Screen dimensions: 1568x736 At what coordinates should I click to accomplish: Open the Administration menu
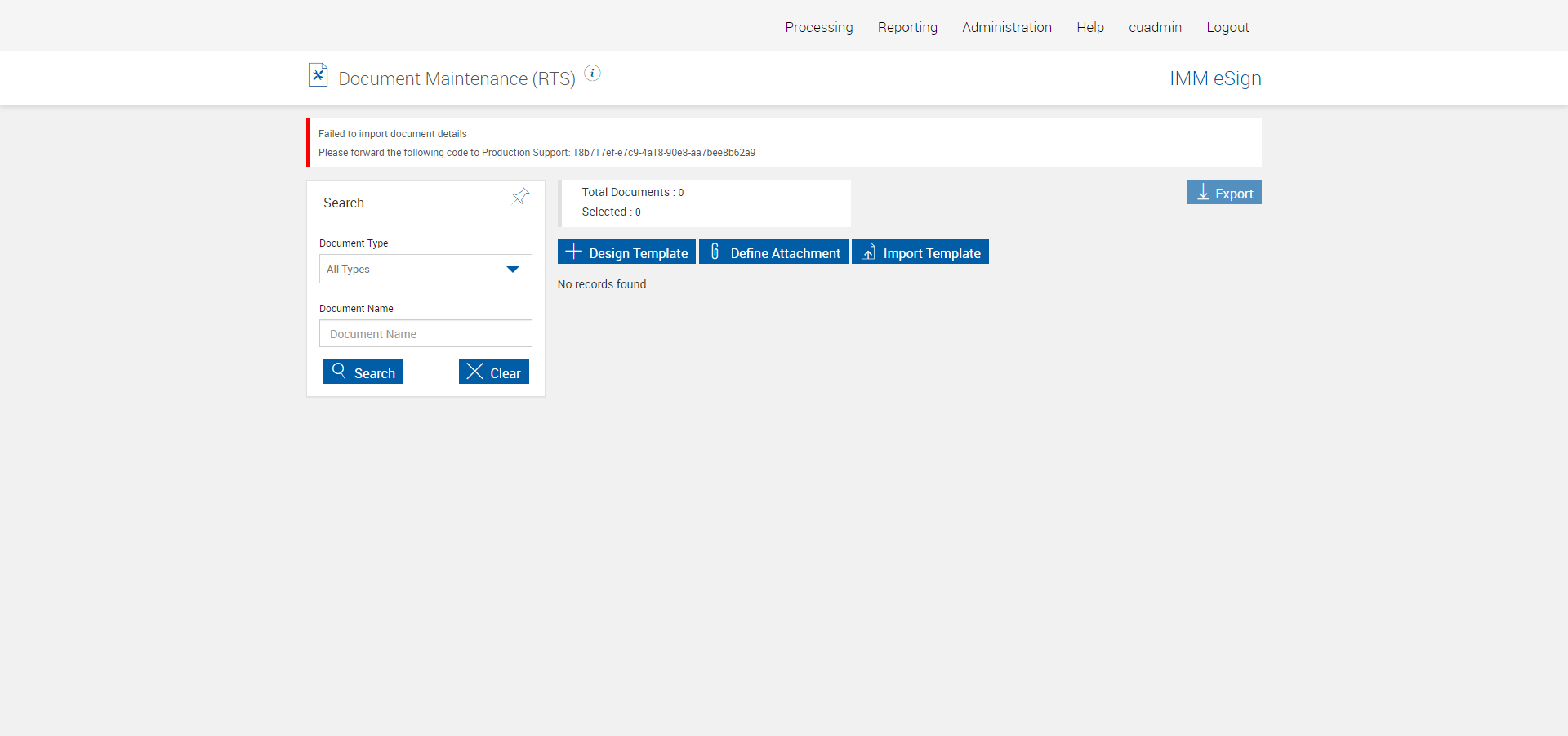point(1007,27)
